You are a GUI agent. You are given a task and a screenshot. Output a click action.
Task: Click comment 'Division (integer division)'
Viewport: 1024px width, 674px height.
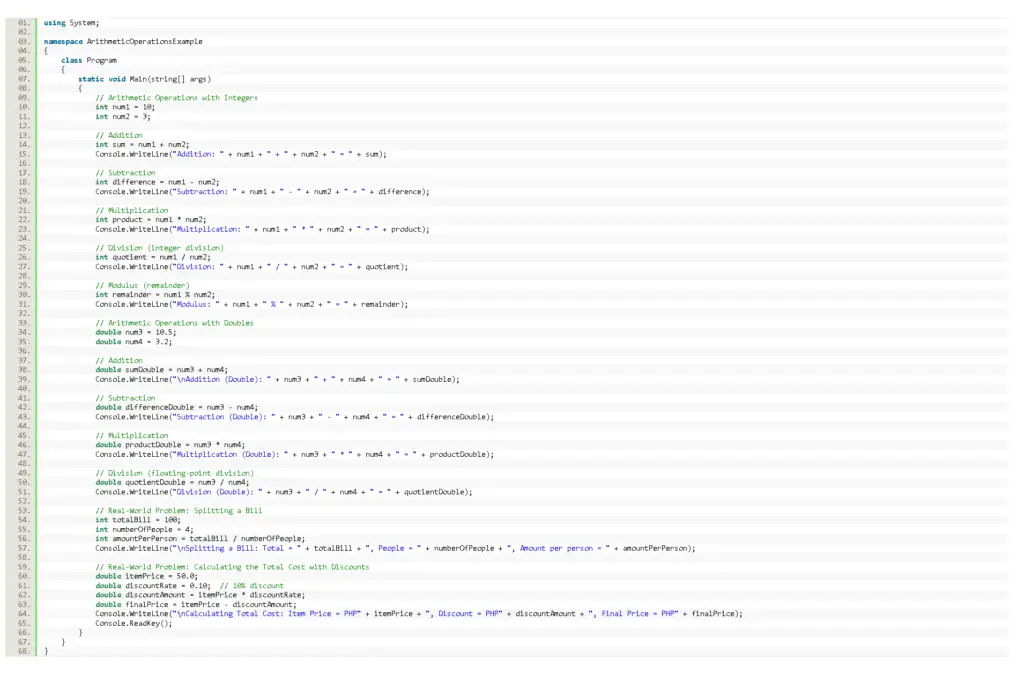tap(159, 248)
